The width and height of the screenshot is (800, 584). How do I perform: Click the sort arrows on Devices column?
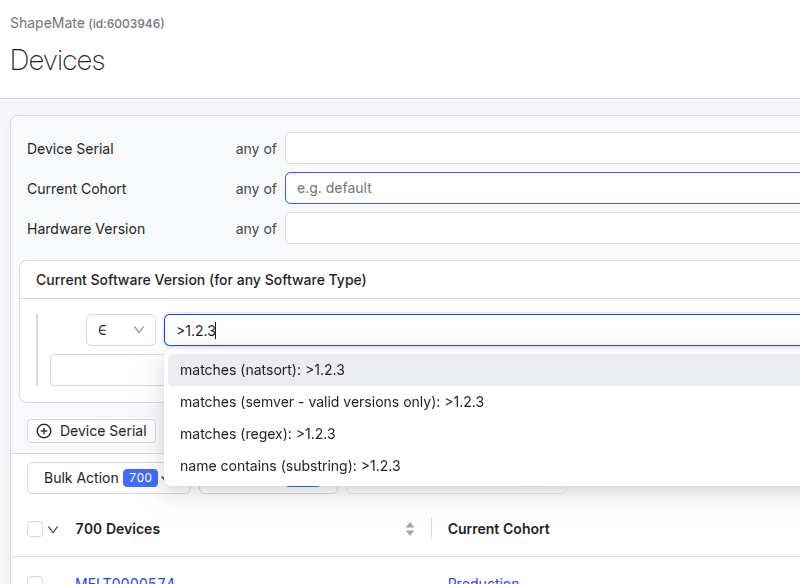(410, 529)
